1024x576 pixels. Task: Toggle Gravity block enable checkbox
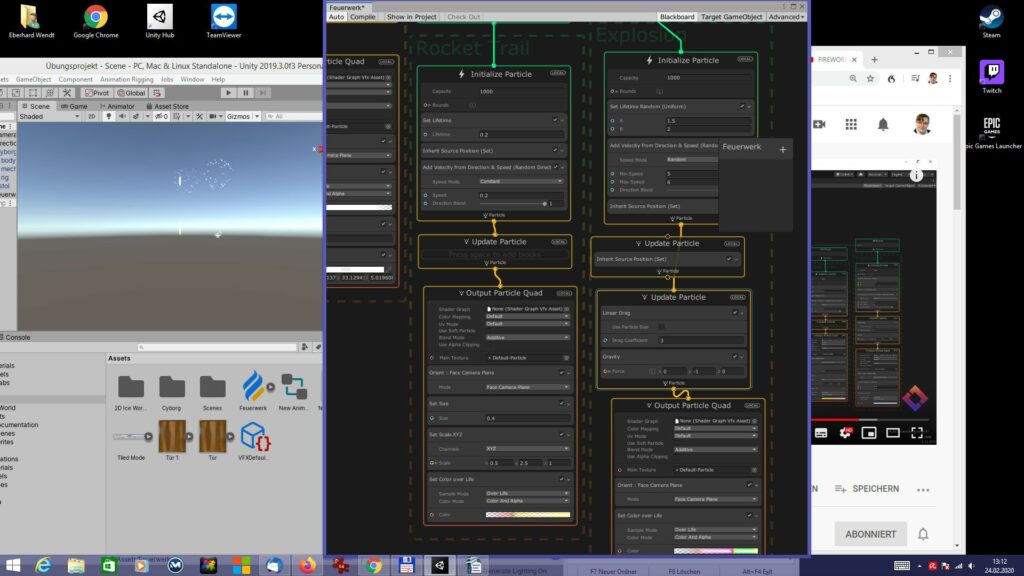[x=733, y=357]
